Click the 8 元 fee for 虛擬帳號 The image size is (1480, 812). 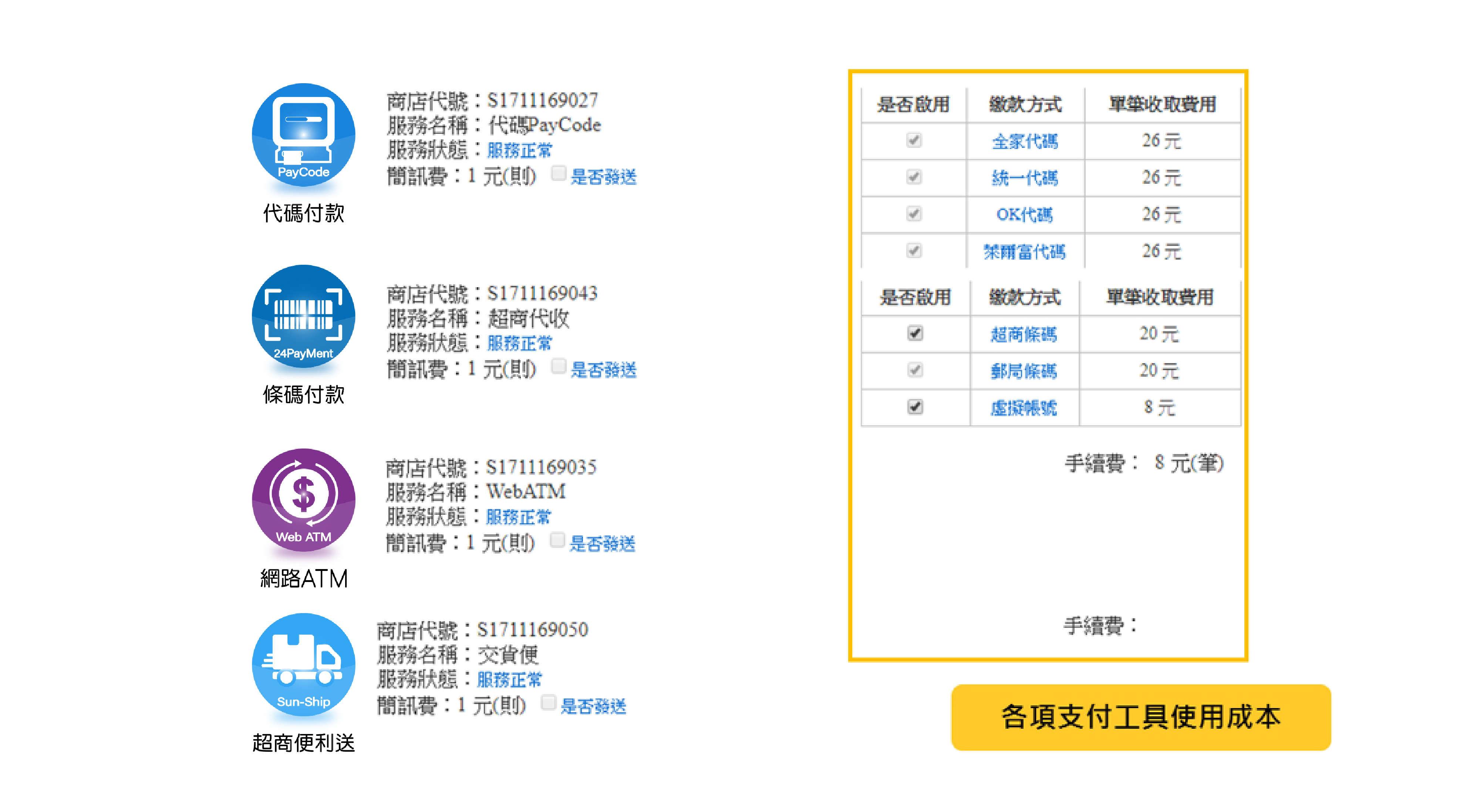[x=1159, y=407]
